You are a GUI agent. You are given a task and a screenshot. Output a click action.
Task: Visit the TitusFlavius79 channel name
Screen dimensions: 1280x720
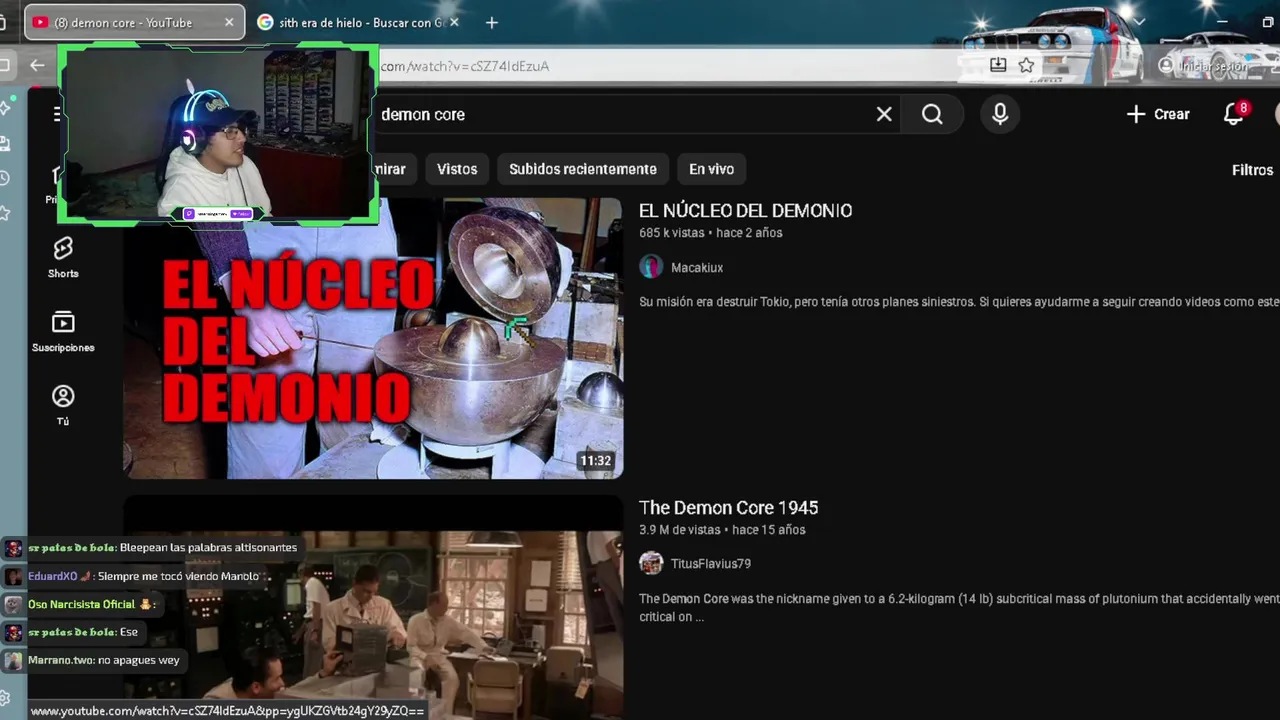point(711,564)
